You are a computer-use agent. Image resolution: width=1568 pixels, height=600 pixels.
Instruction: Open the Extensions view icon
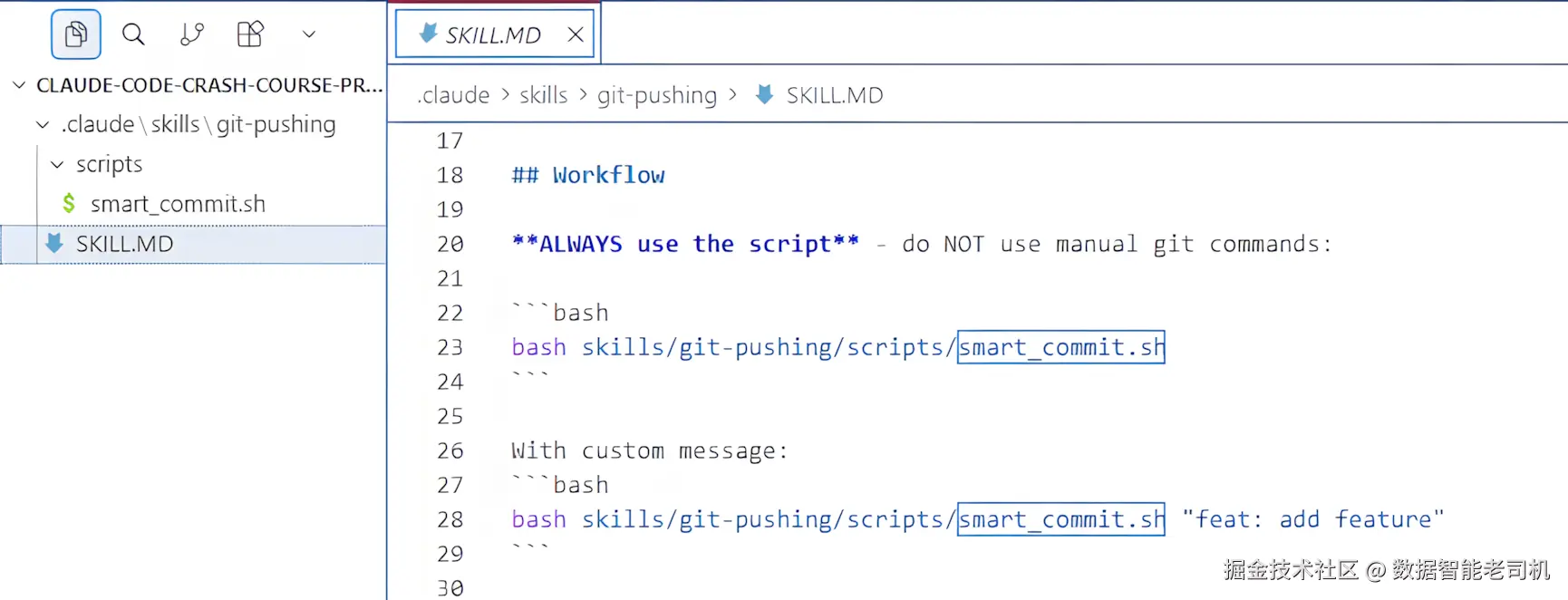click(250, 34)
